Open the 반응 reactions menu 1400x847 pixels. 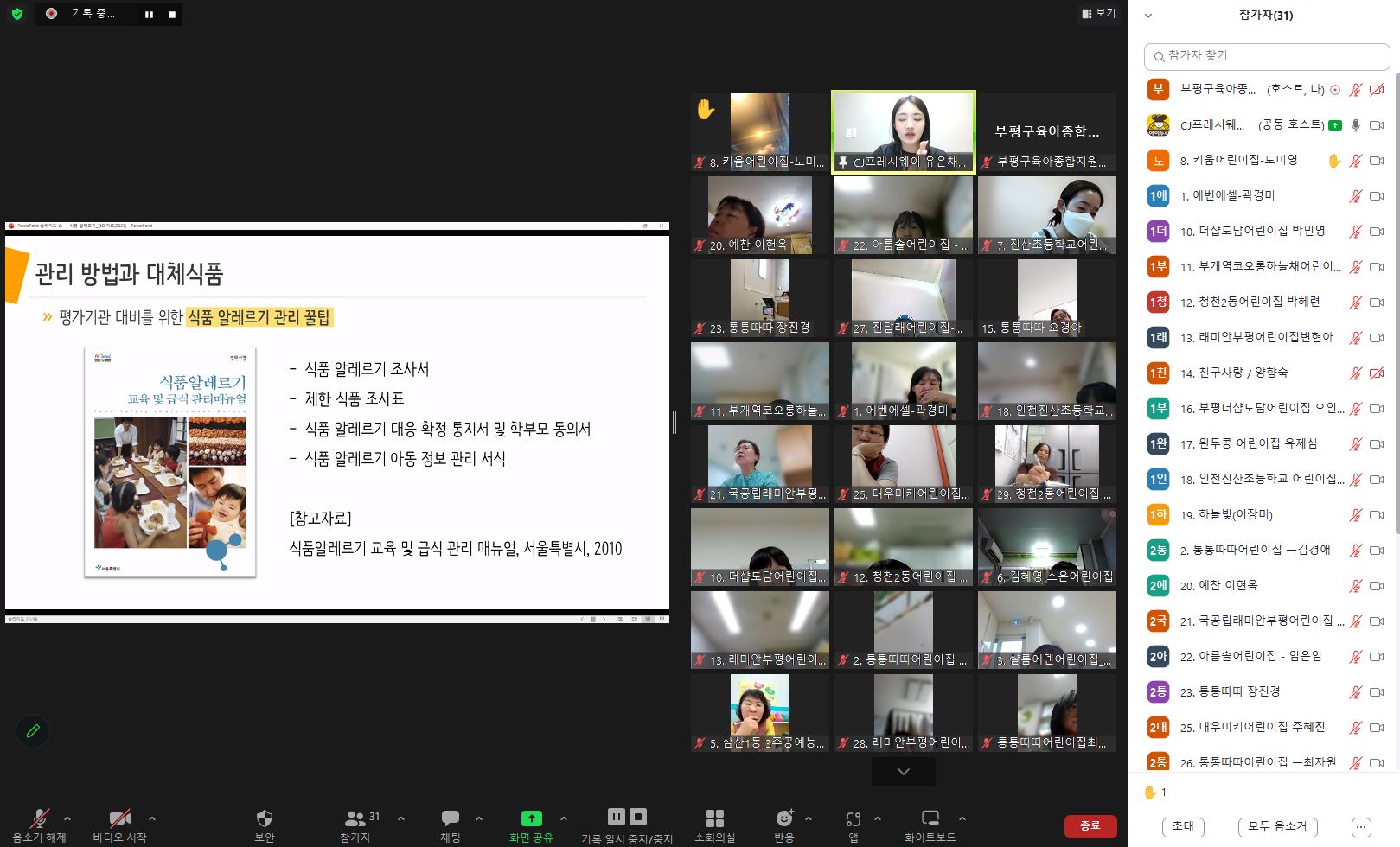point(784,825)
